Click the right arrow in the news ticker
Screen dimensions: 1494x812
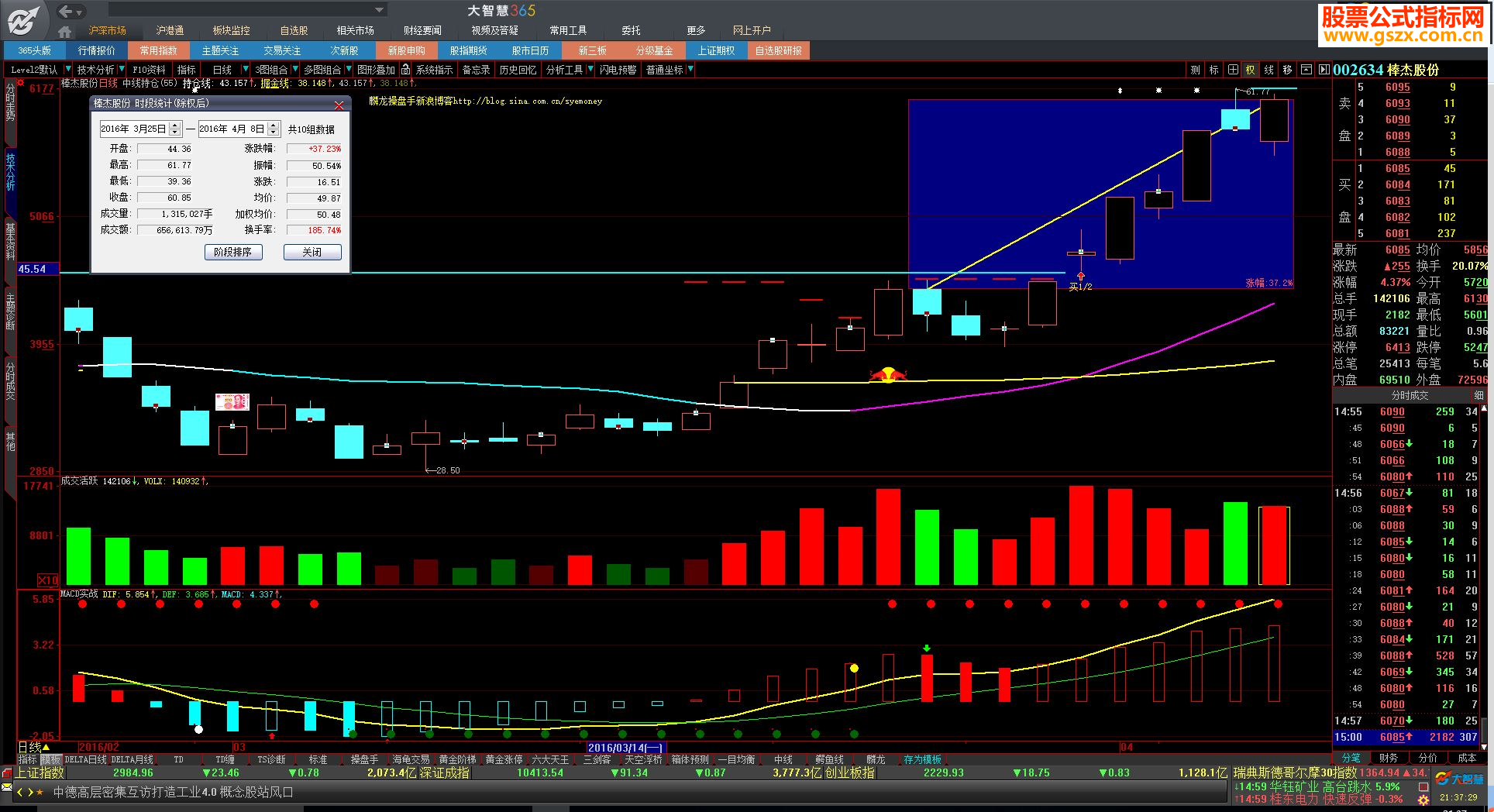tap(30, 793)
